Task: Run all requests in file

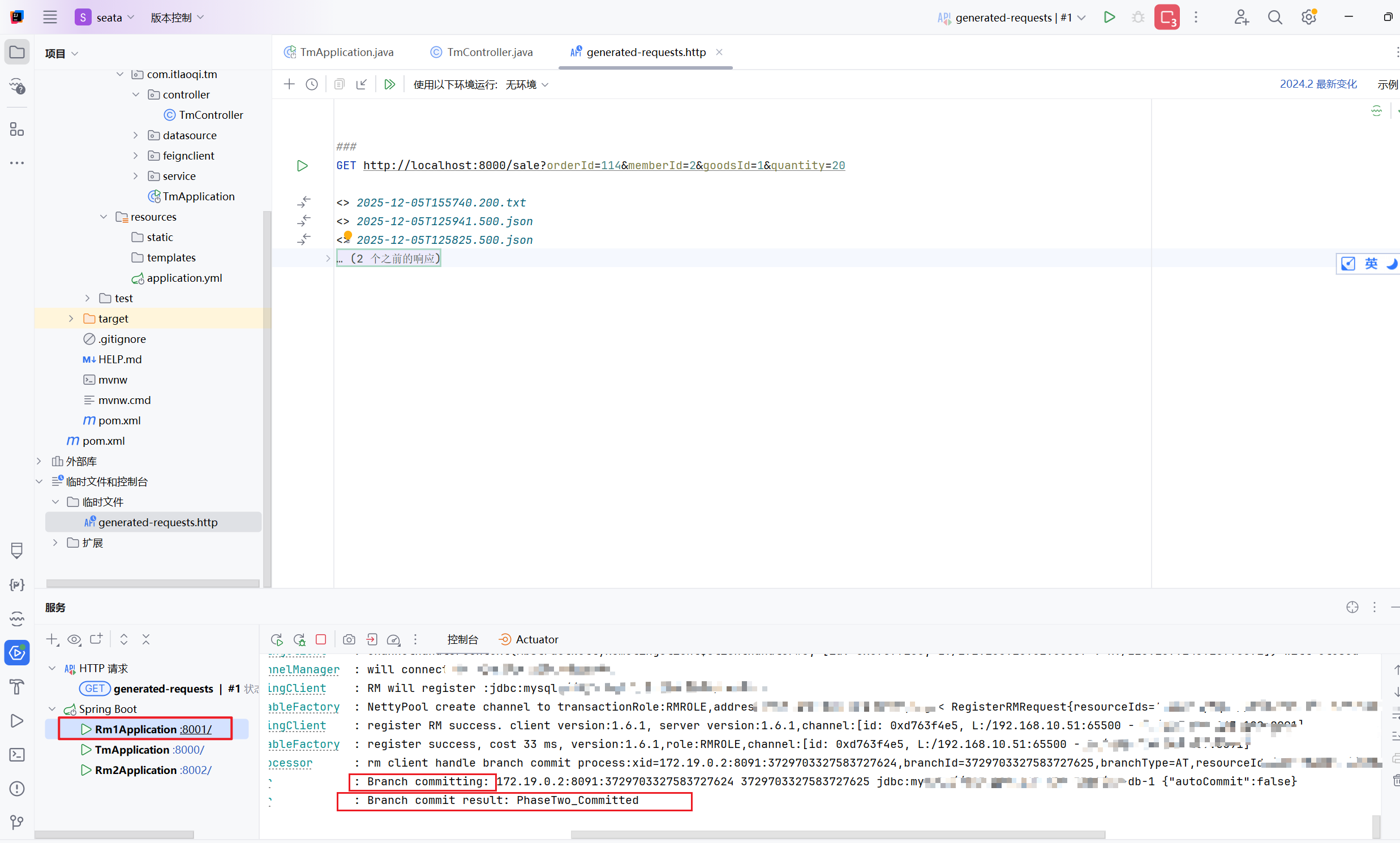Action: [x=389, y=85]
